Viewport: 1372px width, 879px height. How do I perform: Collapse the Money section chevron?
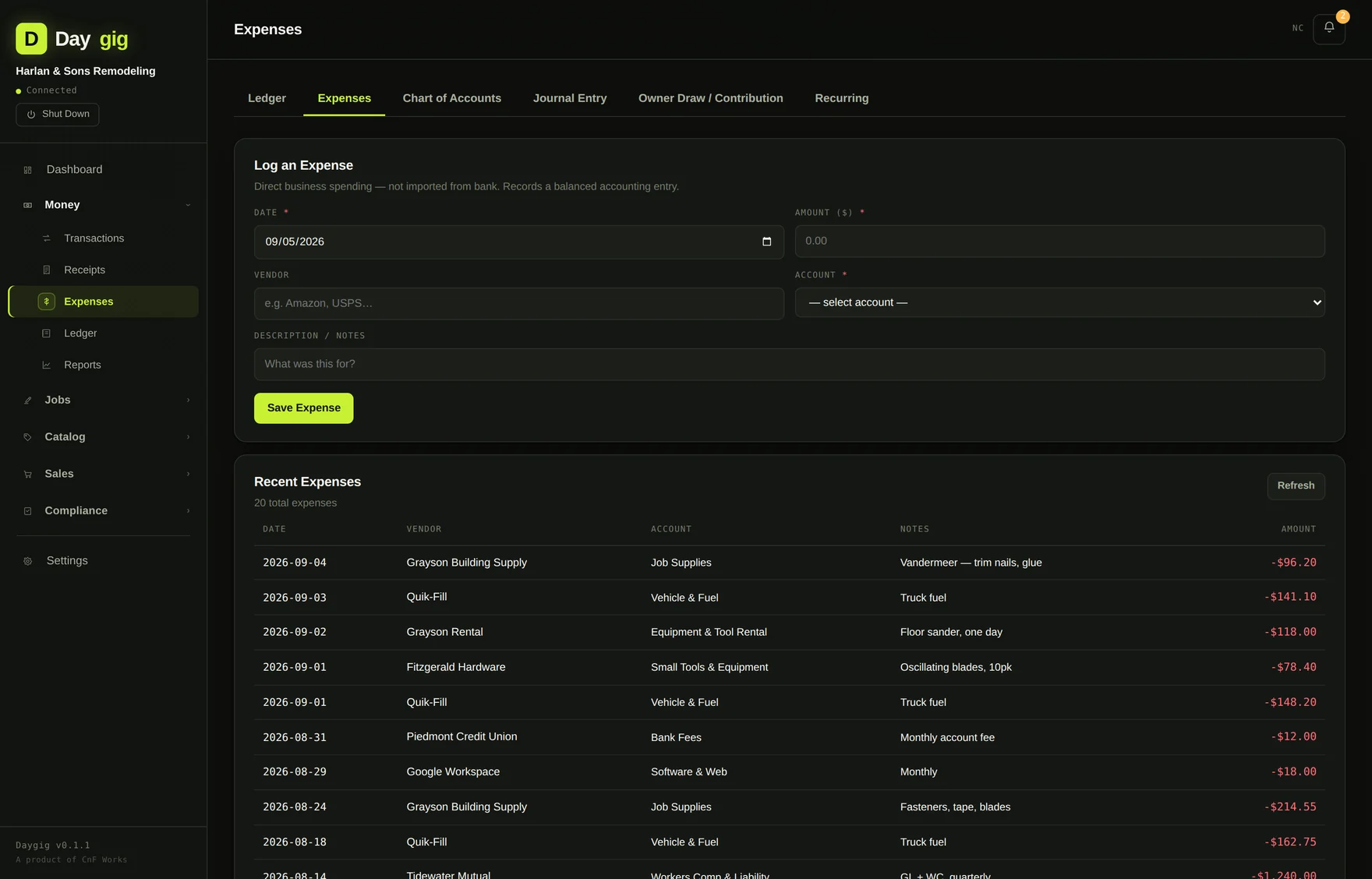[x=188, y=205]
